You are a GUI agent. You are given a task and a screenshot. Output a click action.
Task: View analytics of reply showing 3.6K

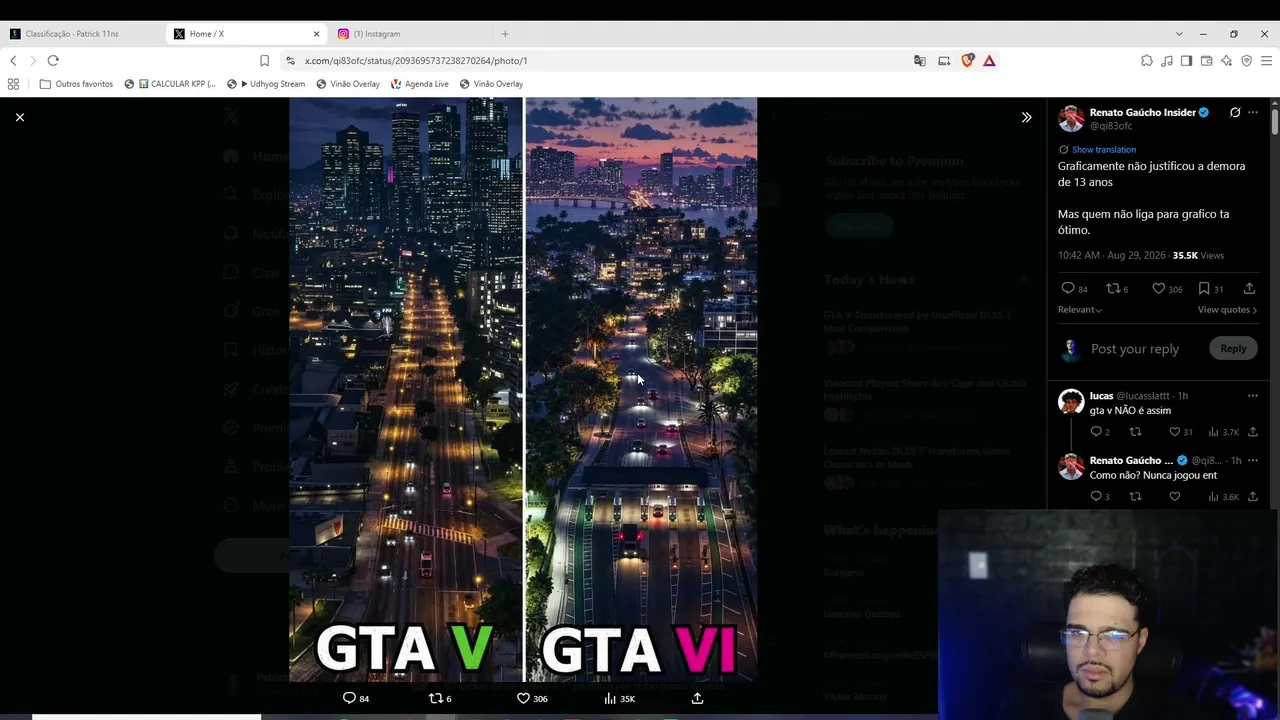coord(1223,496)
